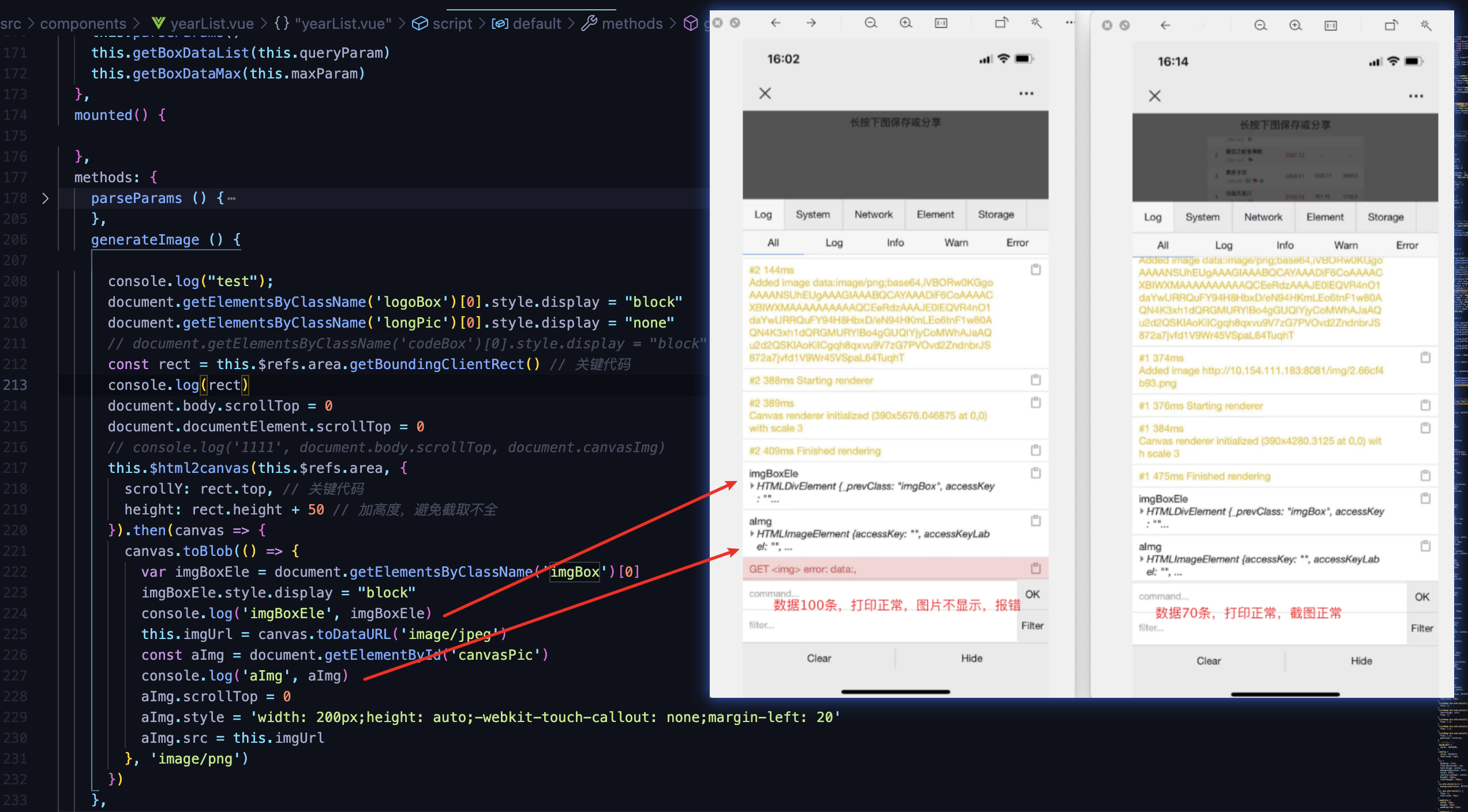Hide the vConsole panel with the Hide button
1468x812 pixels.
click(x=972, y=658)
